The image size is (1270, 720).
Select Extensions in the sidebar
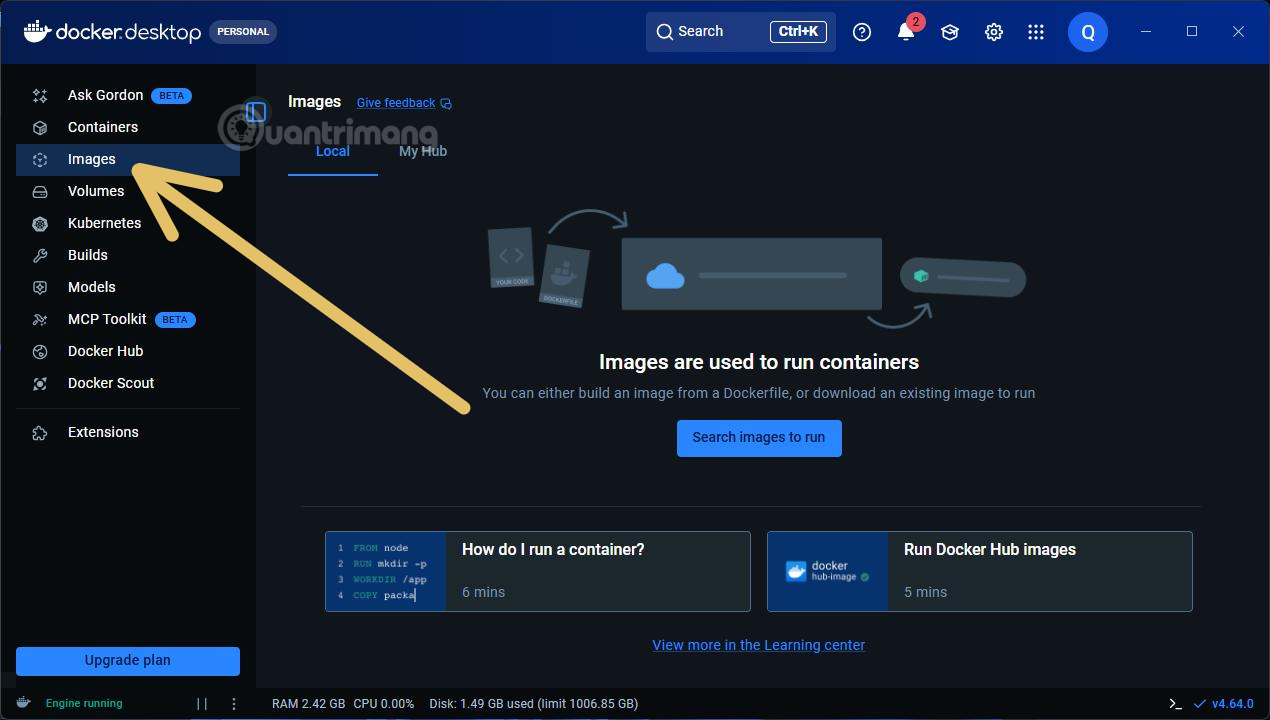pos(128,433)
